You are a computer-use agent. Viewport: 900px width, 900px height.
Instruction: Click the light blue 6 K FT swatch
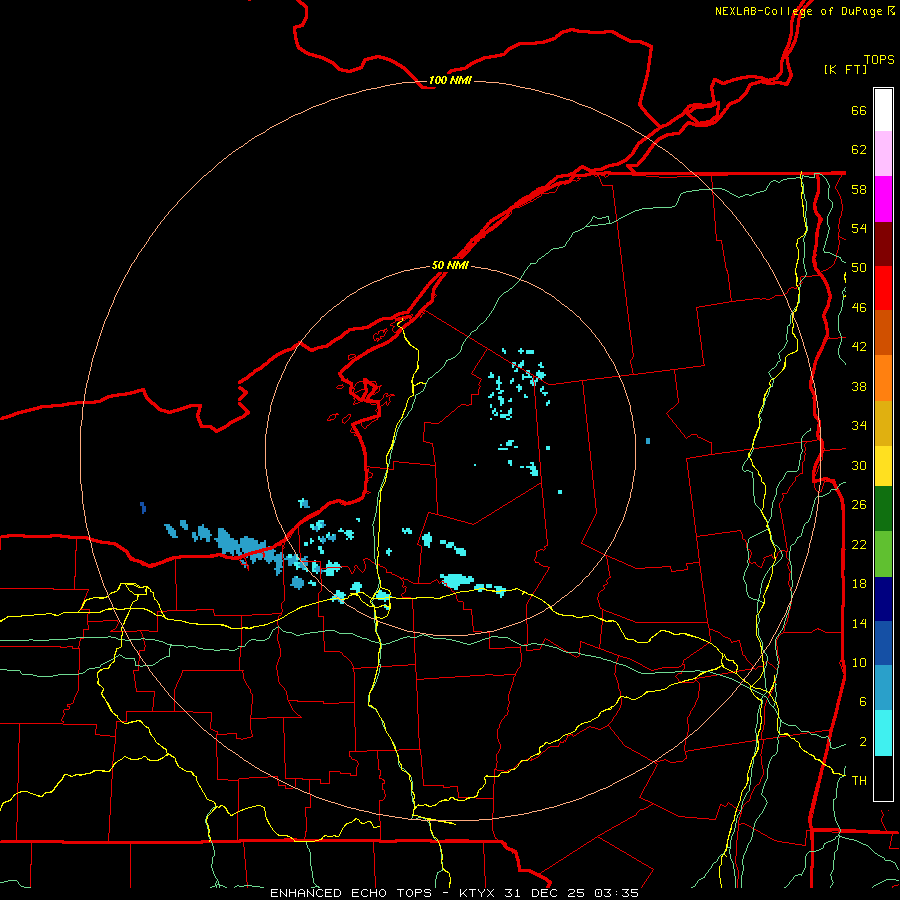coord(883,688)
